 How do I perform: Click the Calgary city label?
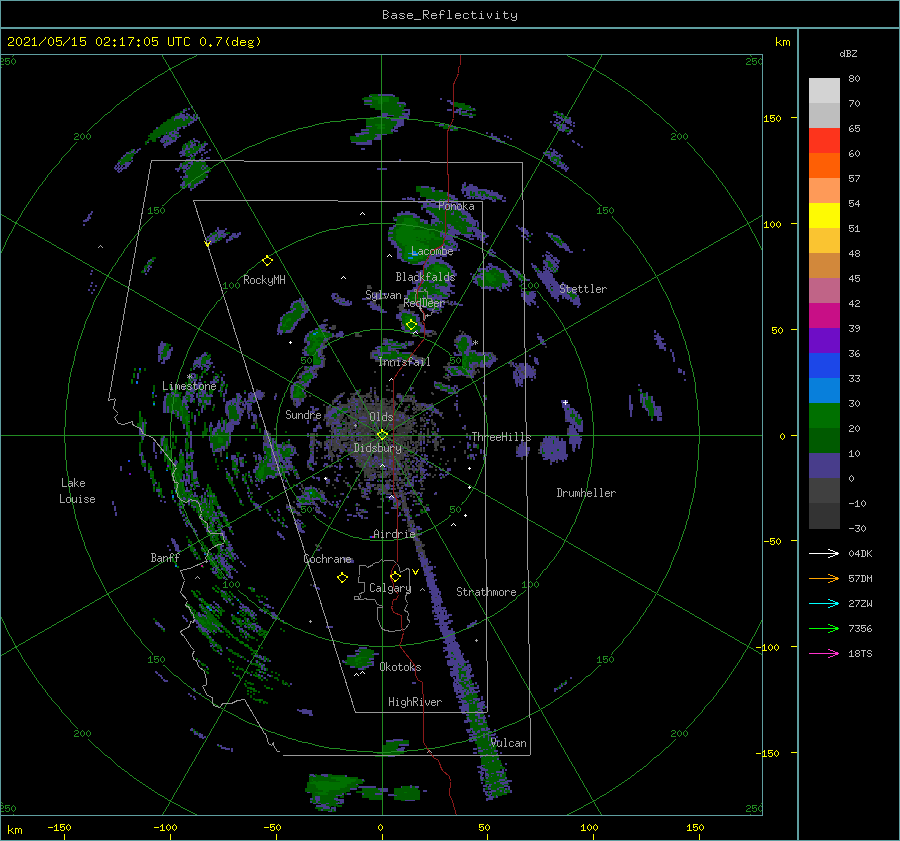[390, 588]
